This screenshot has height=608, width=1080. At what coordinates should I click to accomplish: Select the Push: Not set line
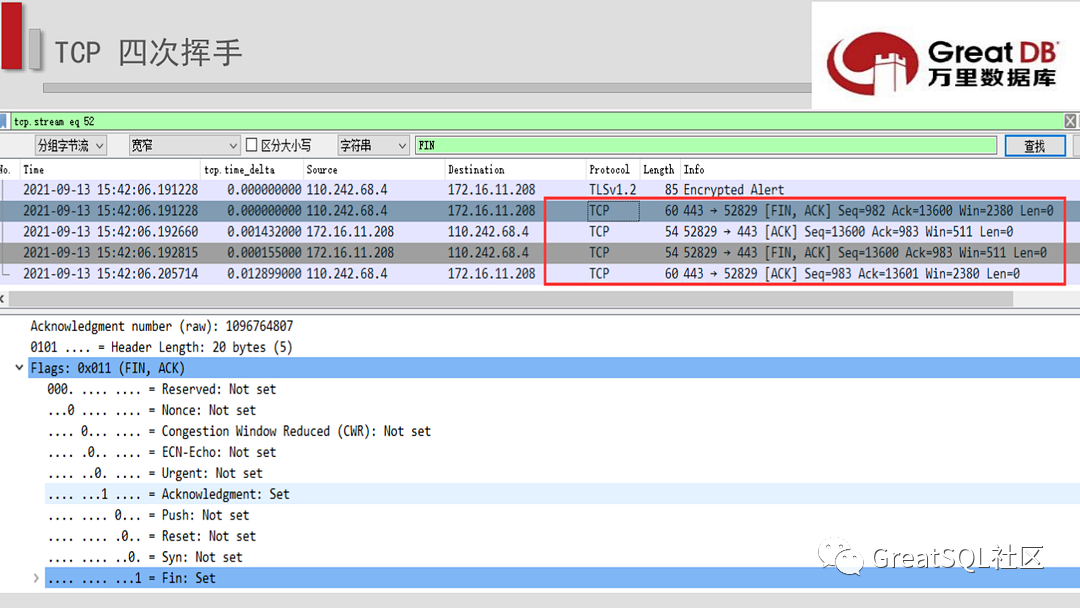tap(148, 515)
